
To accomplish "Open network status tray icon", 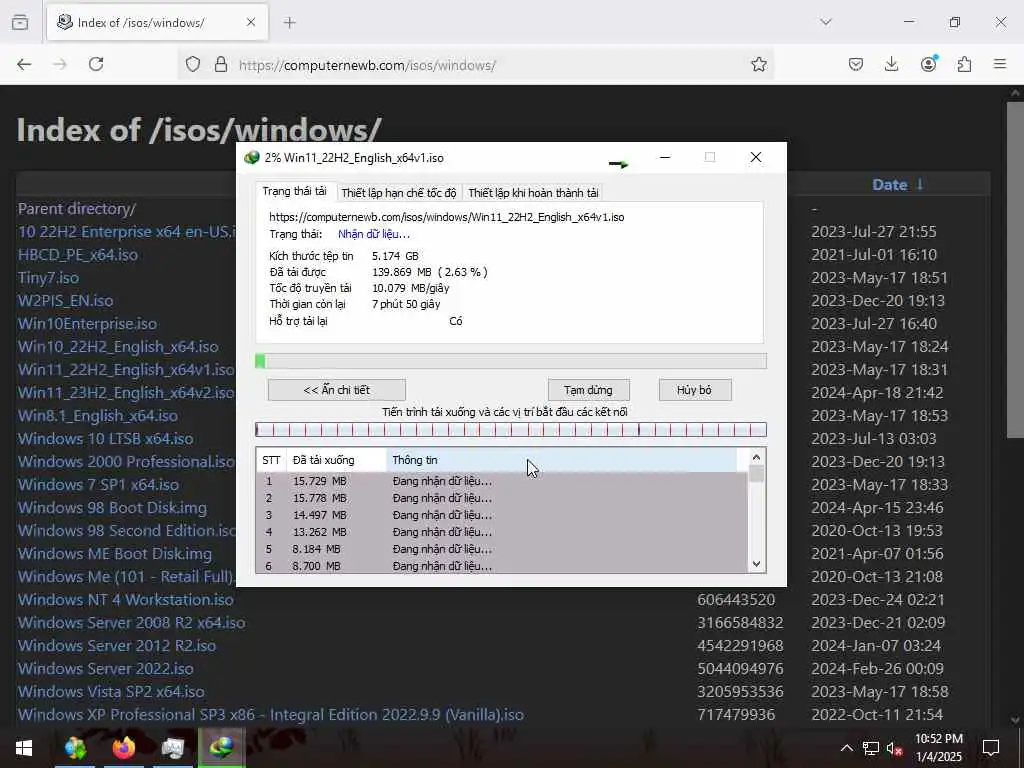I will [x=870, y=748].
